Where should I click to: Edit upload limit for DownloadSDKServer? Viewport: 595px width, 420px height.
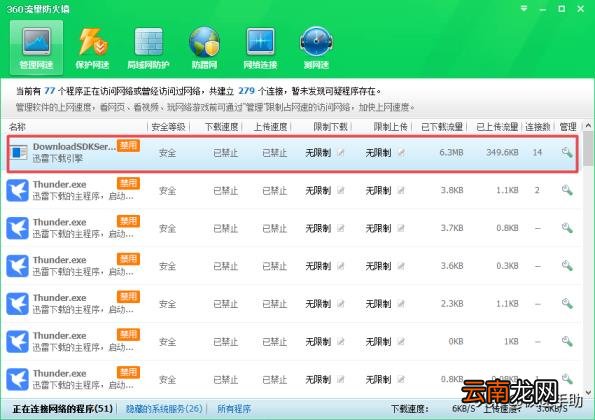(401, 153)
